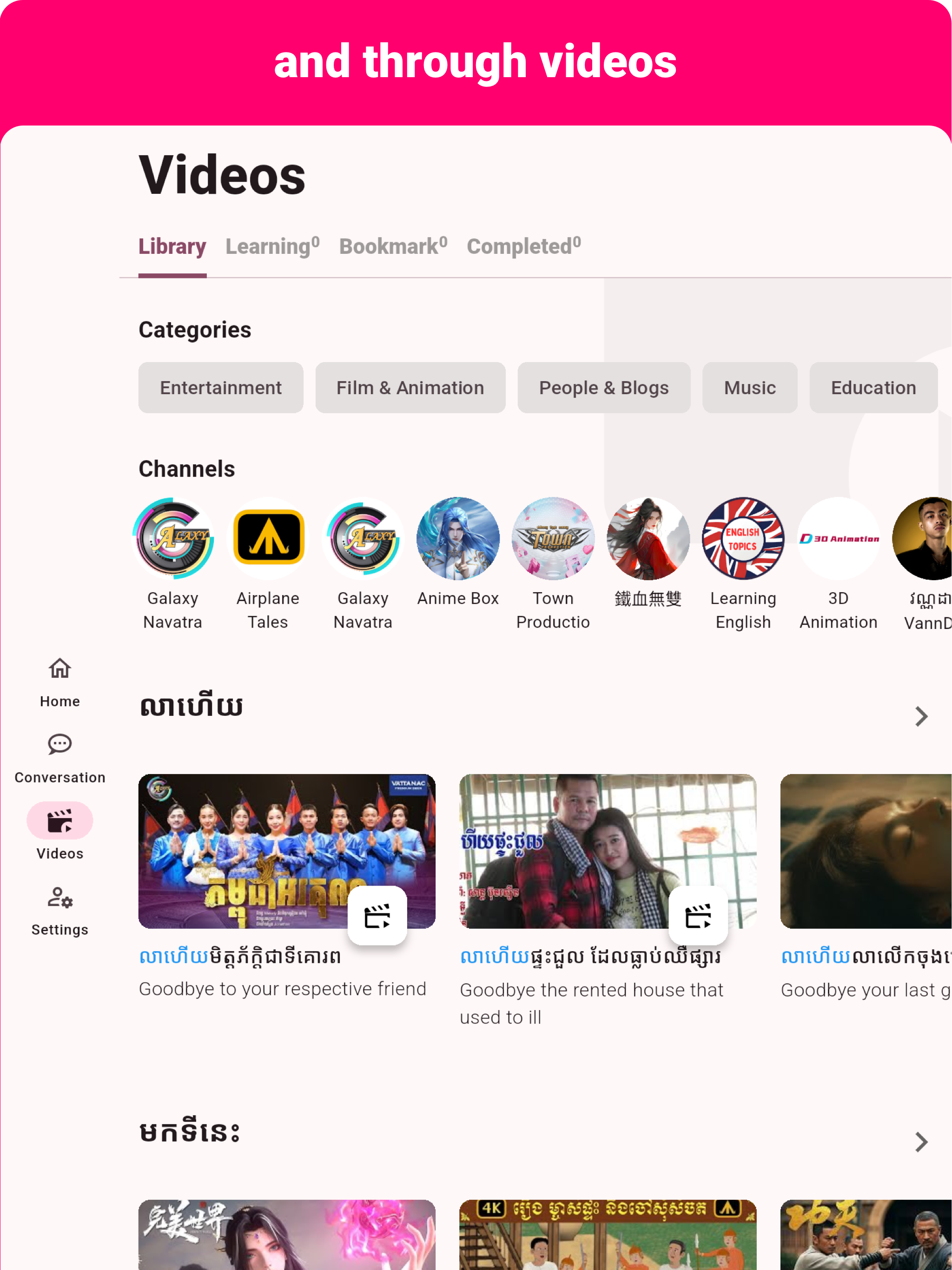Open the VannDa channel avatar
This screenshot has height=1270, width=952.
[x=922, y=538]
